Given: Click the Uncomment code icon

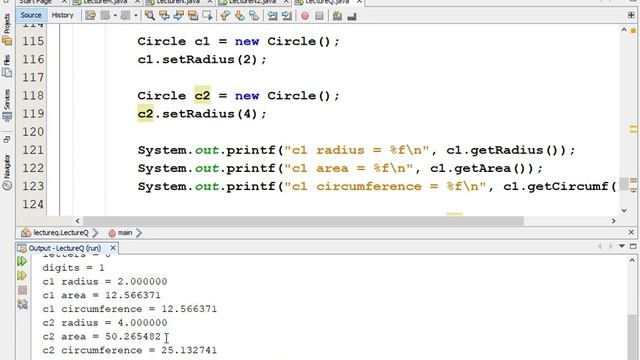Looking at the screenshot, I should (x=352, y=16).
